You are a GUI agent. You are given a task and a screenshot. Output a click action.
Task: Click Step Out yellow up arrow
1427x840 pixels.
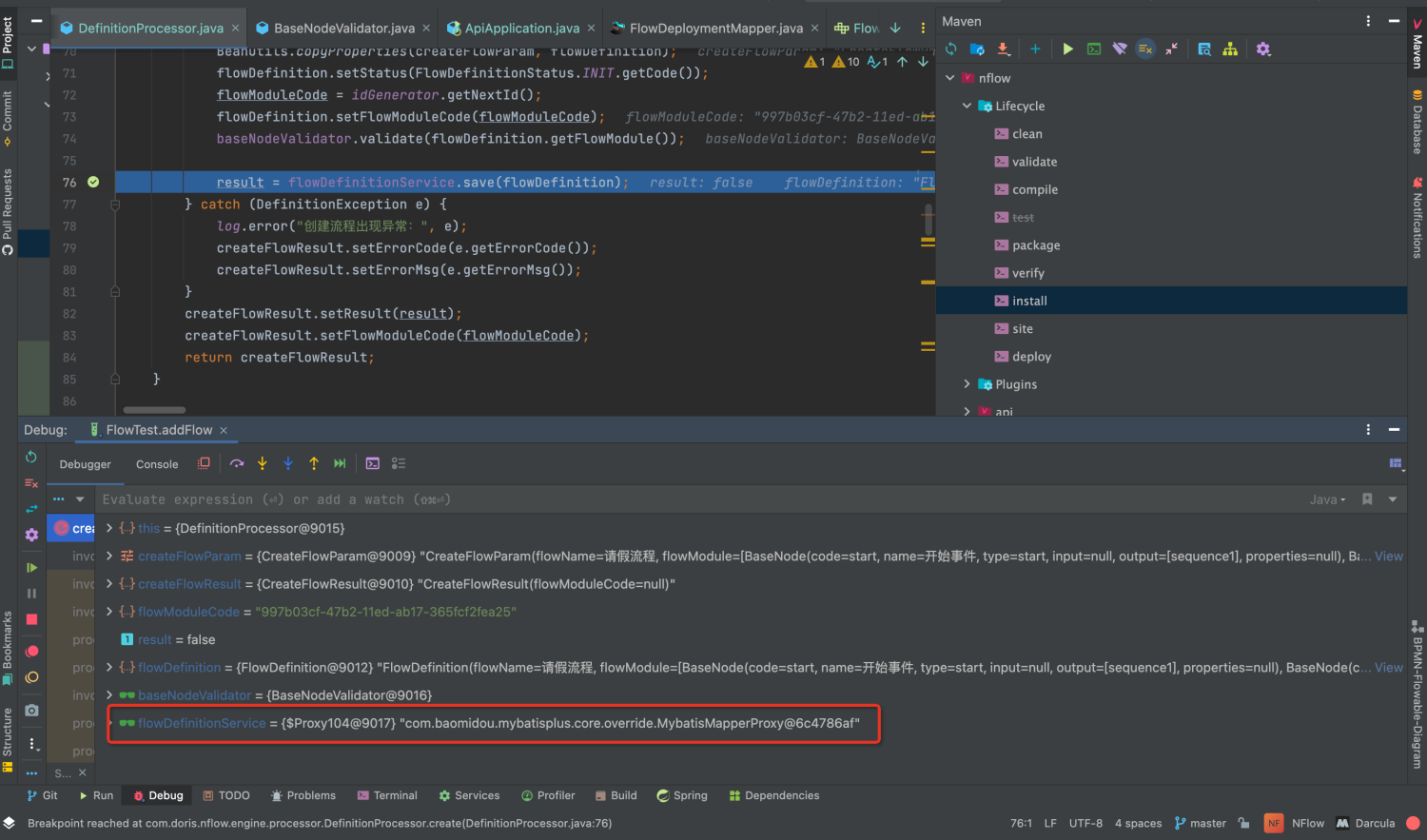coord(314,463)
